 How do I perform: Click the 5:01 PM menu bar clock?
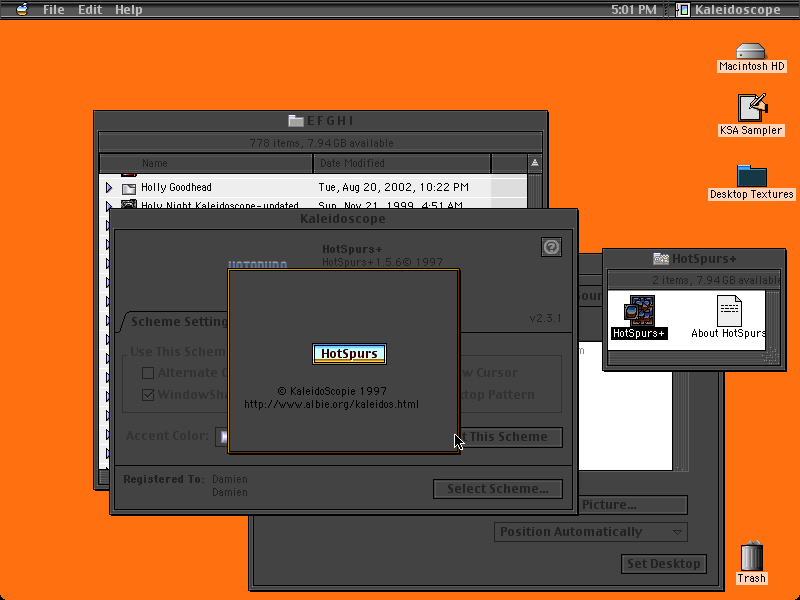pos(634,10)
